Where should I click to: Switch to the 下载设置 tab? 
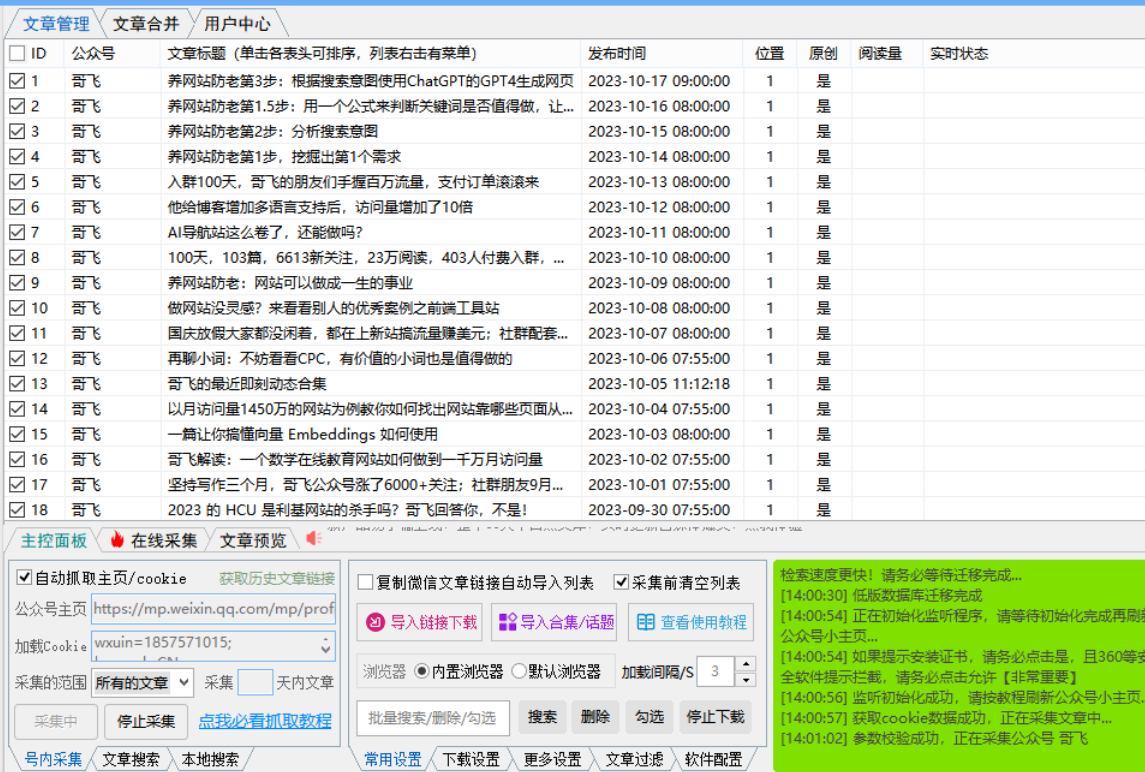pos(470,760)
